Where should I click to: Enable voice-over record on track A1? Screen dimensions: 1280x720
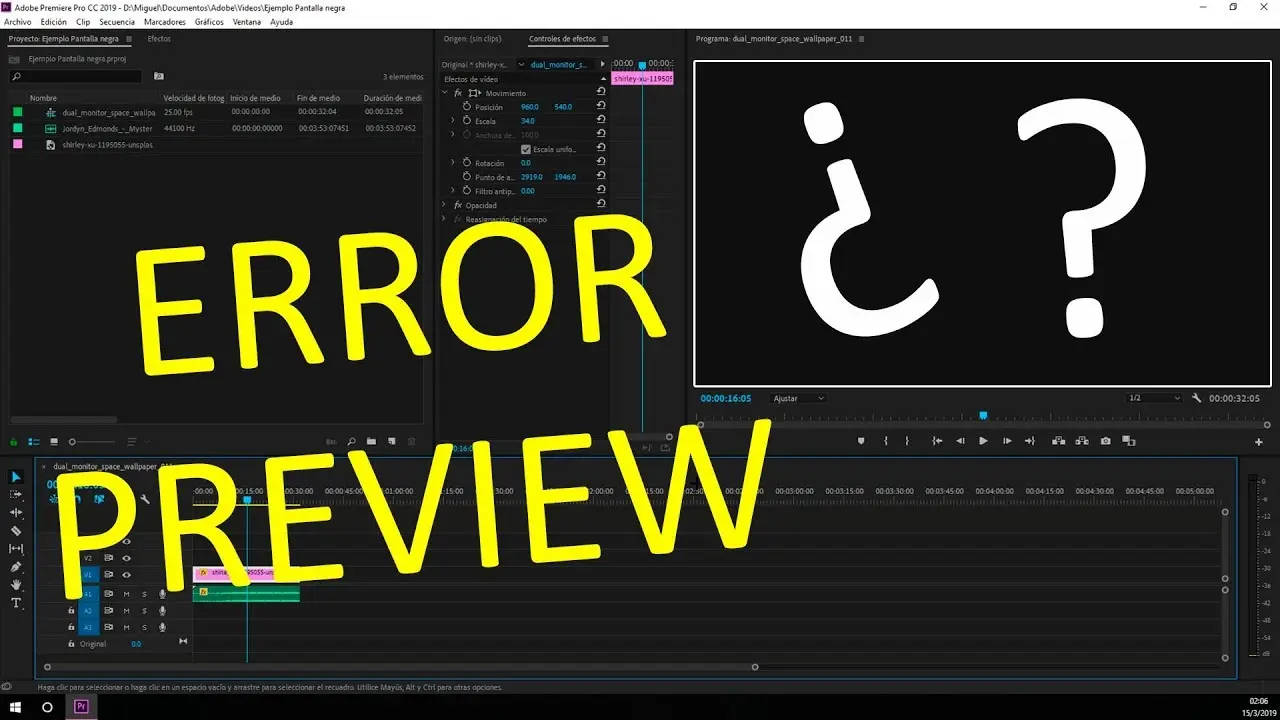click(x=162, y=594)
